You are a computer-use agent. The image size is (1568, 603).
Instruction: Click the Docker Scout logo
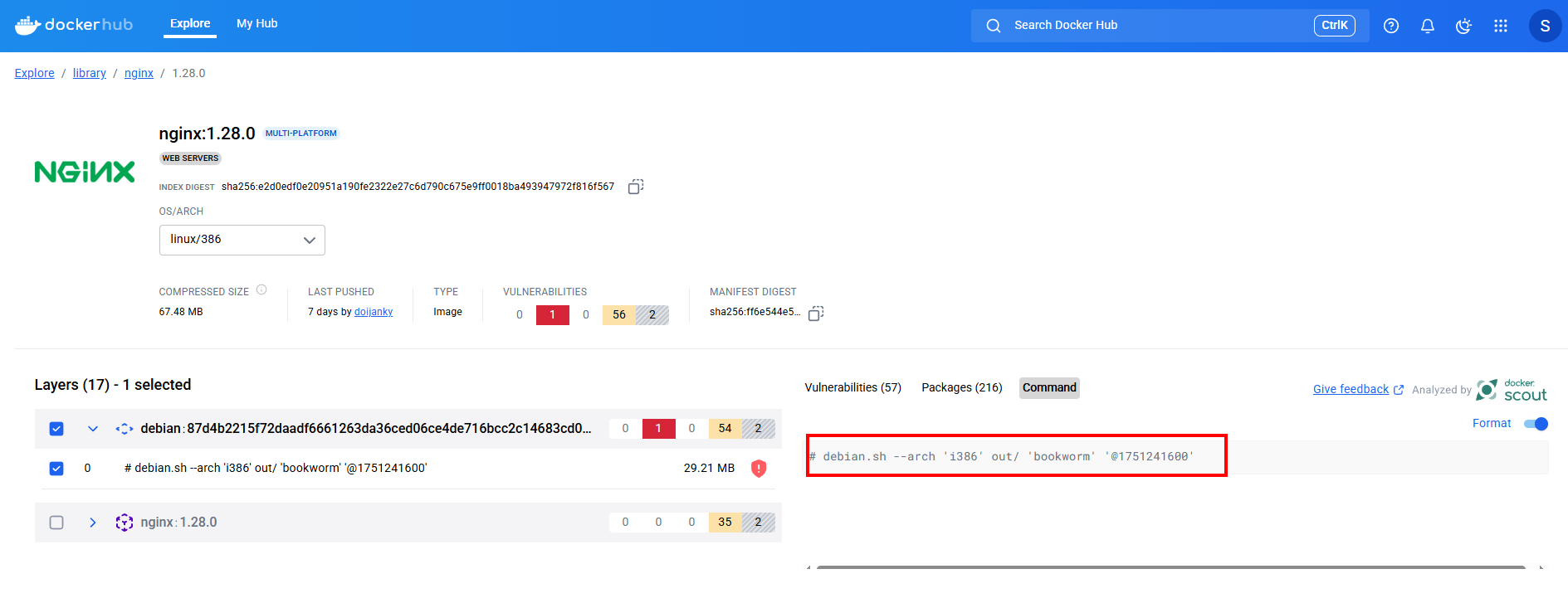click(x=1512, y=390)
